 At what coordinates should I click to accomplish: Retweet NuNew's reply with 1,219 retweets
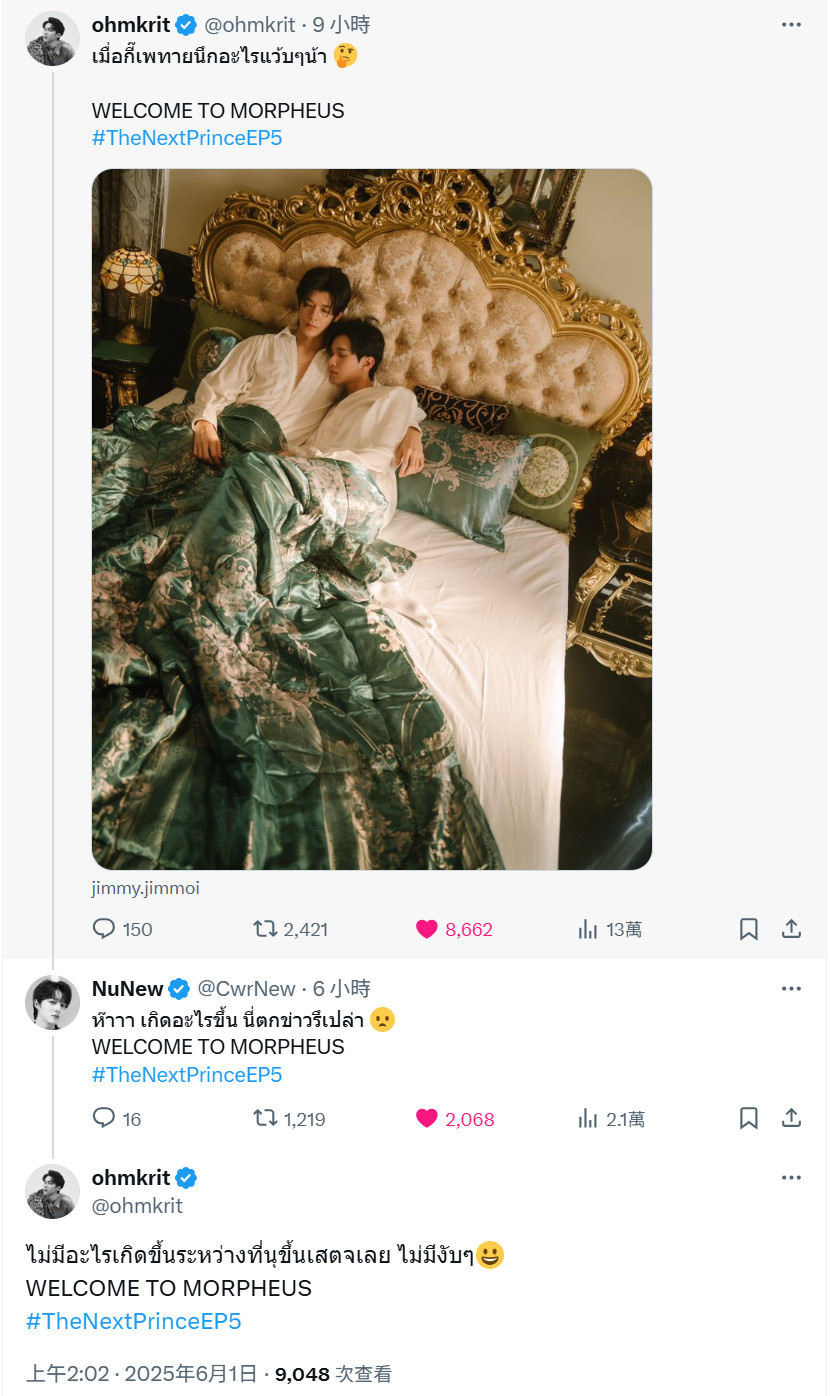pos(265,1118)
